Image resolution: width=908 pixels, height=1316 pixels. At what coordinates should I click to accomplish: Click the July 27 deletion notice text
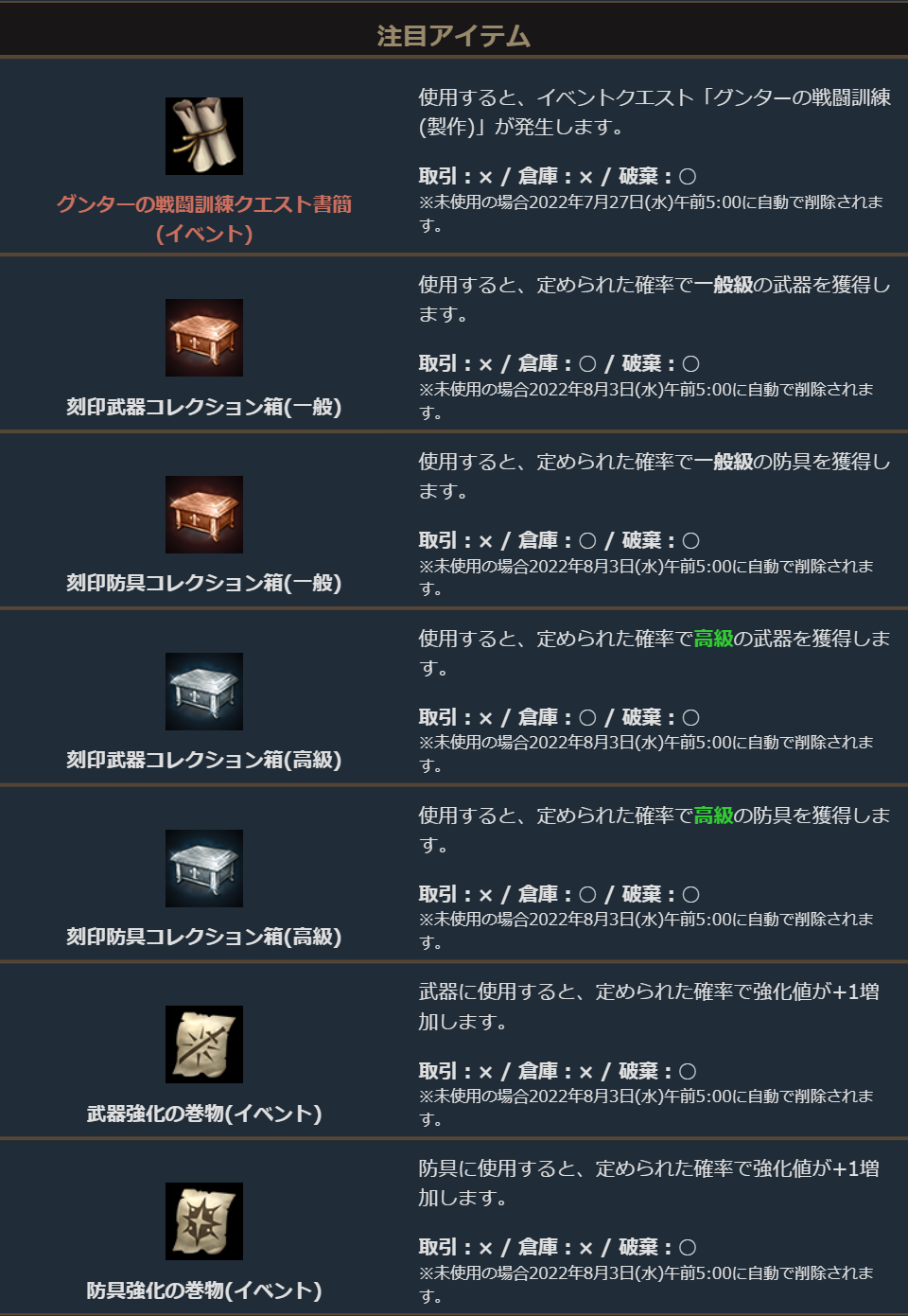point(651,213)
